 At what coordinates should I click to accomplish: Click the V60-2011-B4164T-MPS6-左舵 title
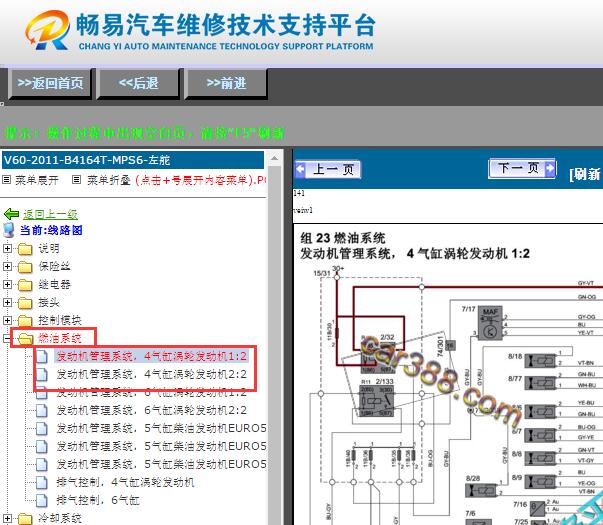tap(87, 160)
